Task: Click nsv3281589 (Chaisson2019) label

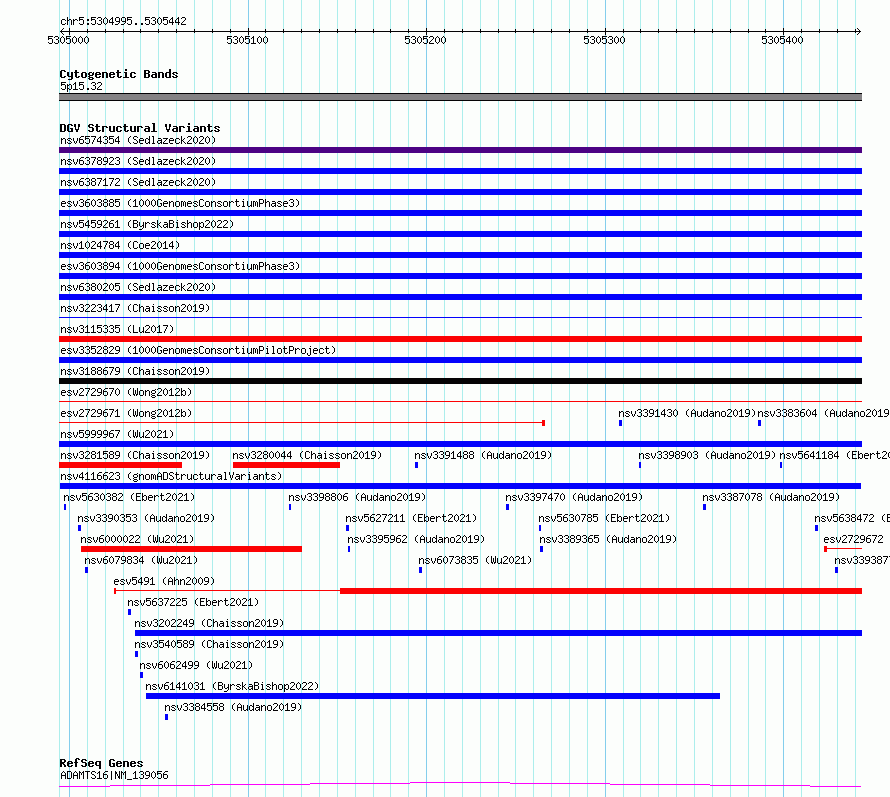Action: pyautogui.click(x=135, y=455)
